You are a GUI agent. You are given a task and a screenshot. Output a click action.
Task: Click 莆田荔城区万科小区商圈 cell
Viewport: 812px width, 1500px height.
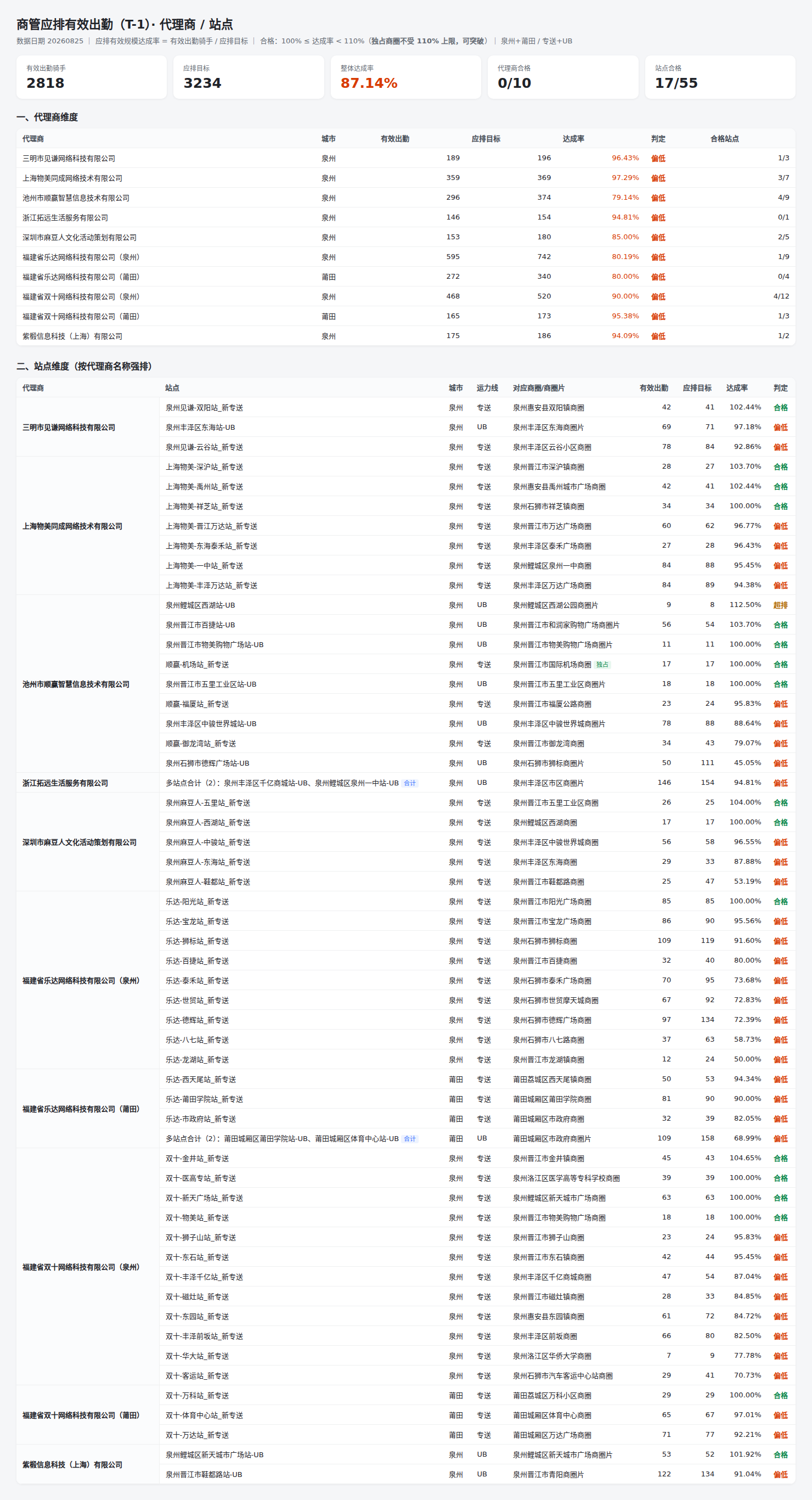click(x=552, y=1396)
